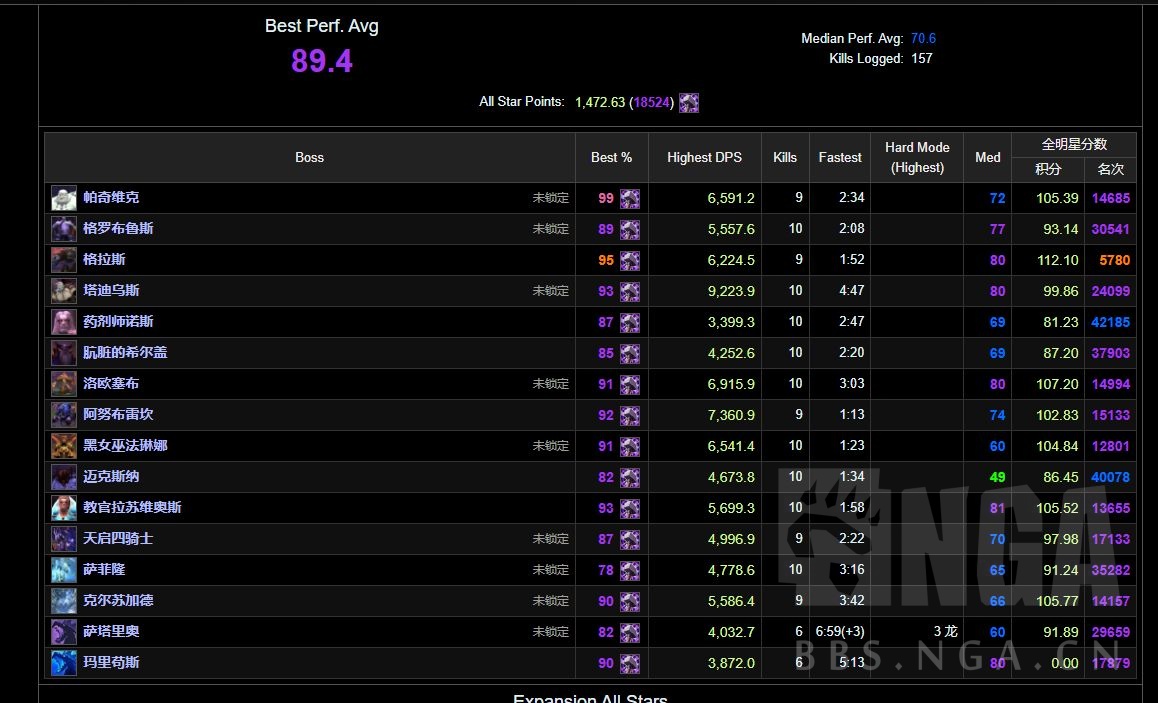The height and width of the screenshot is (703, 1158).
Task: Click the 黑女巫法琳娜 boss portrait icon
Action: pos(64,446)
